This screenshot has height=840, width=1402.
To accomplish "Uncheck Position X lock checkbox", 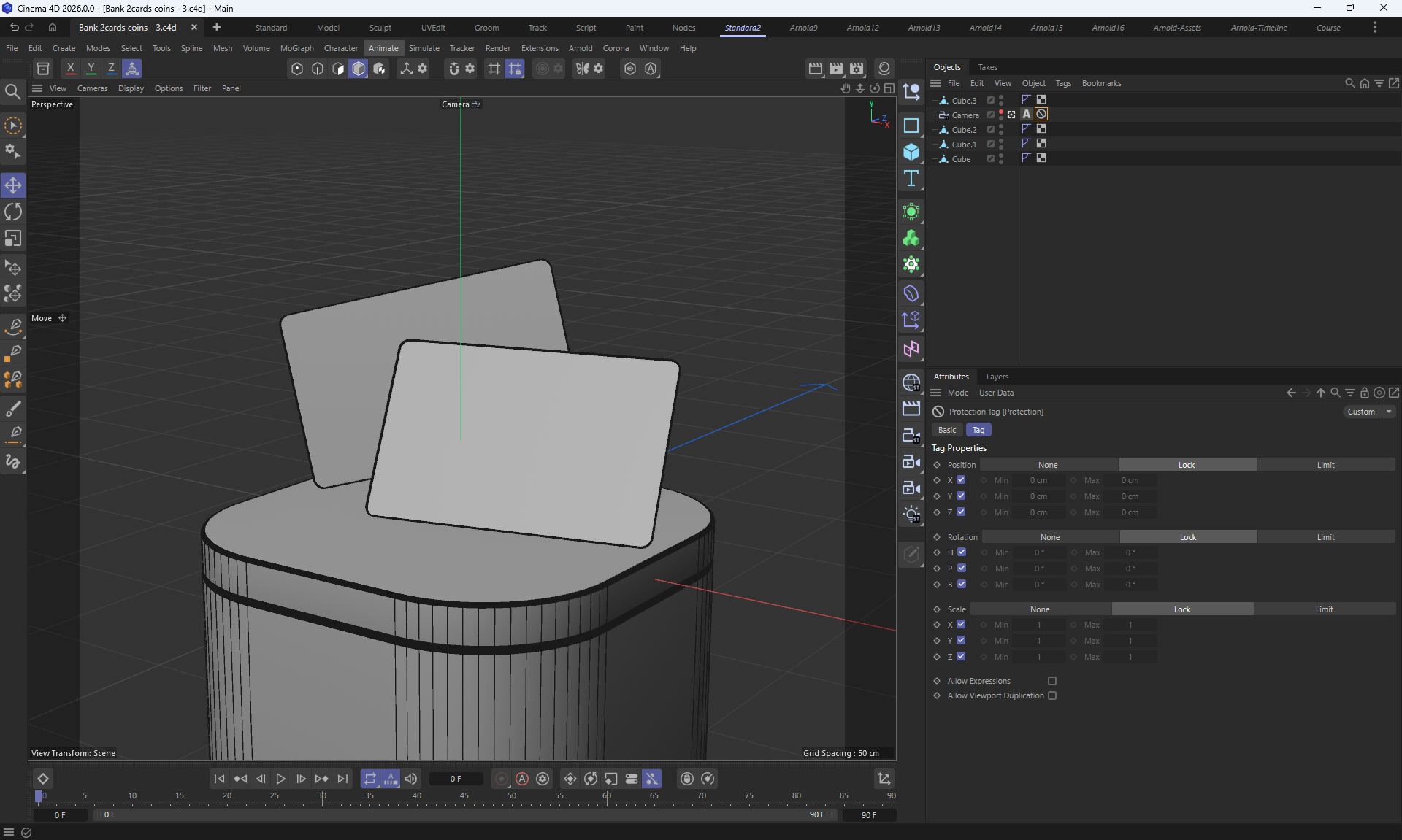I will 961,480.
